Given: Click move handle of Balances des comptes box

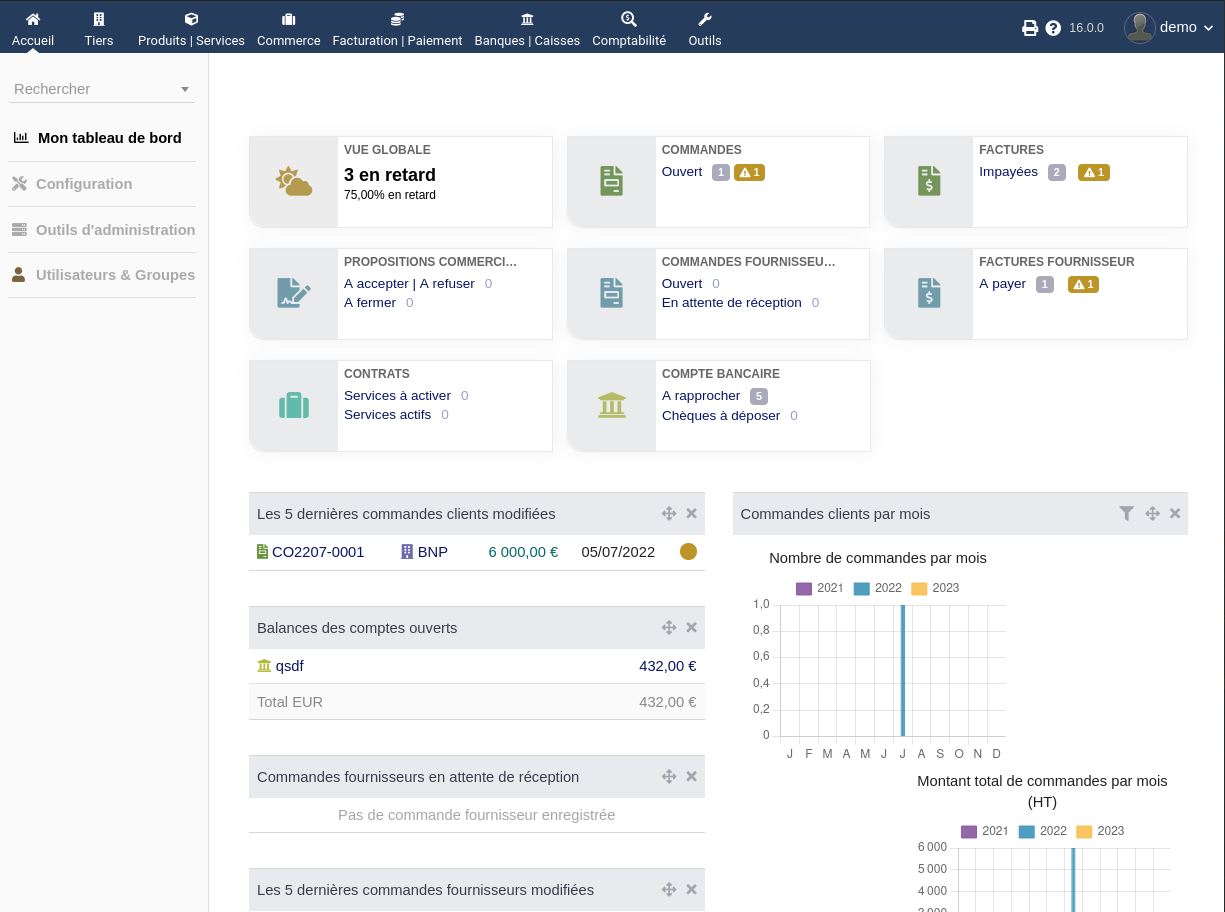Looking at the screenshot, I should (x=669, y=628).
